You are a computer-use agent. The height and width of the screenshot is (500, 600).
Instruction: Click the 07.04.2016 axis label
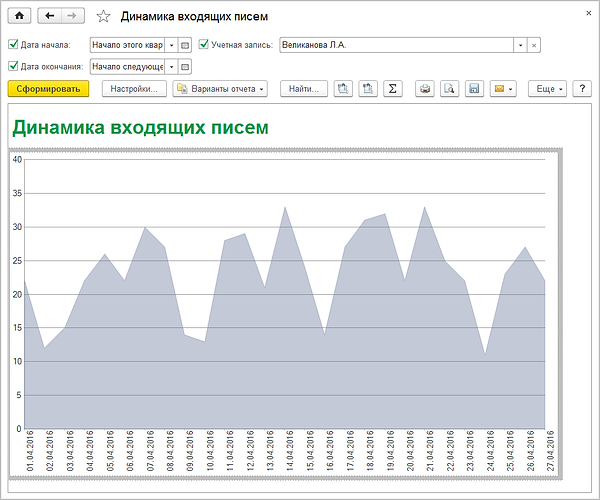tap(150, 451)
